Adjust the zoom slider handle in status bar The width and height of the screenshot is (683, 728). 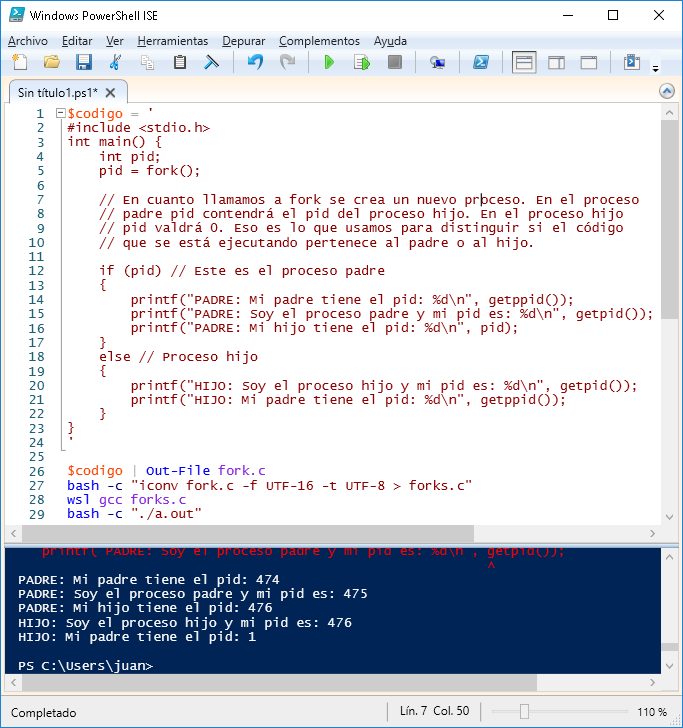524,711
